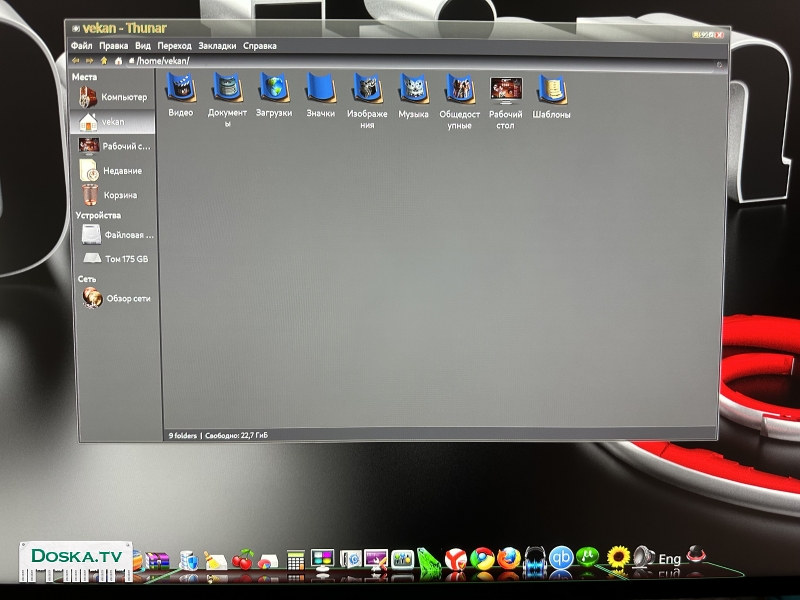Image resolution: width=800 pixels, height=600 pixels.
Task: Select Рабочий с… in the sidebar
Action: (113, 146)
